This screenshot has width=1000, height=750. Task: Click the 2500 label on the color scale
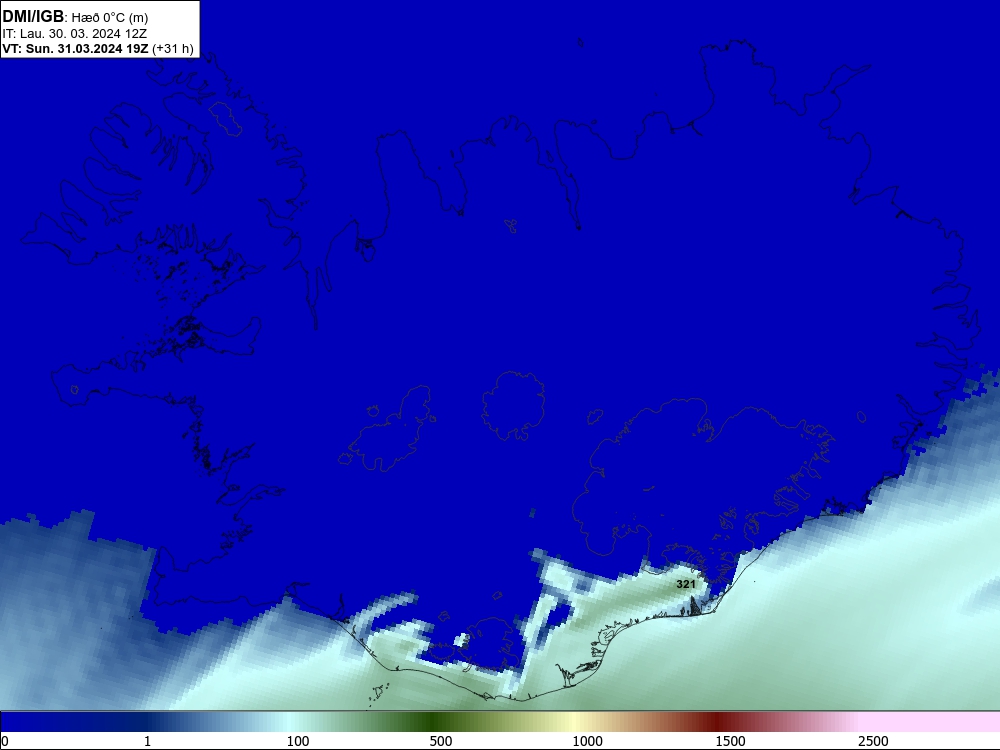point(873,741)
